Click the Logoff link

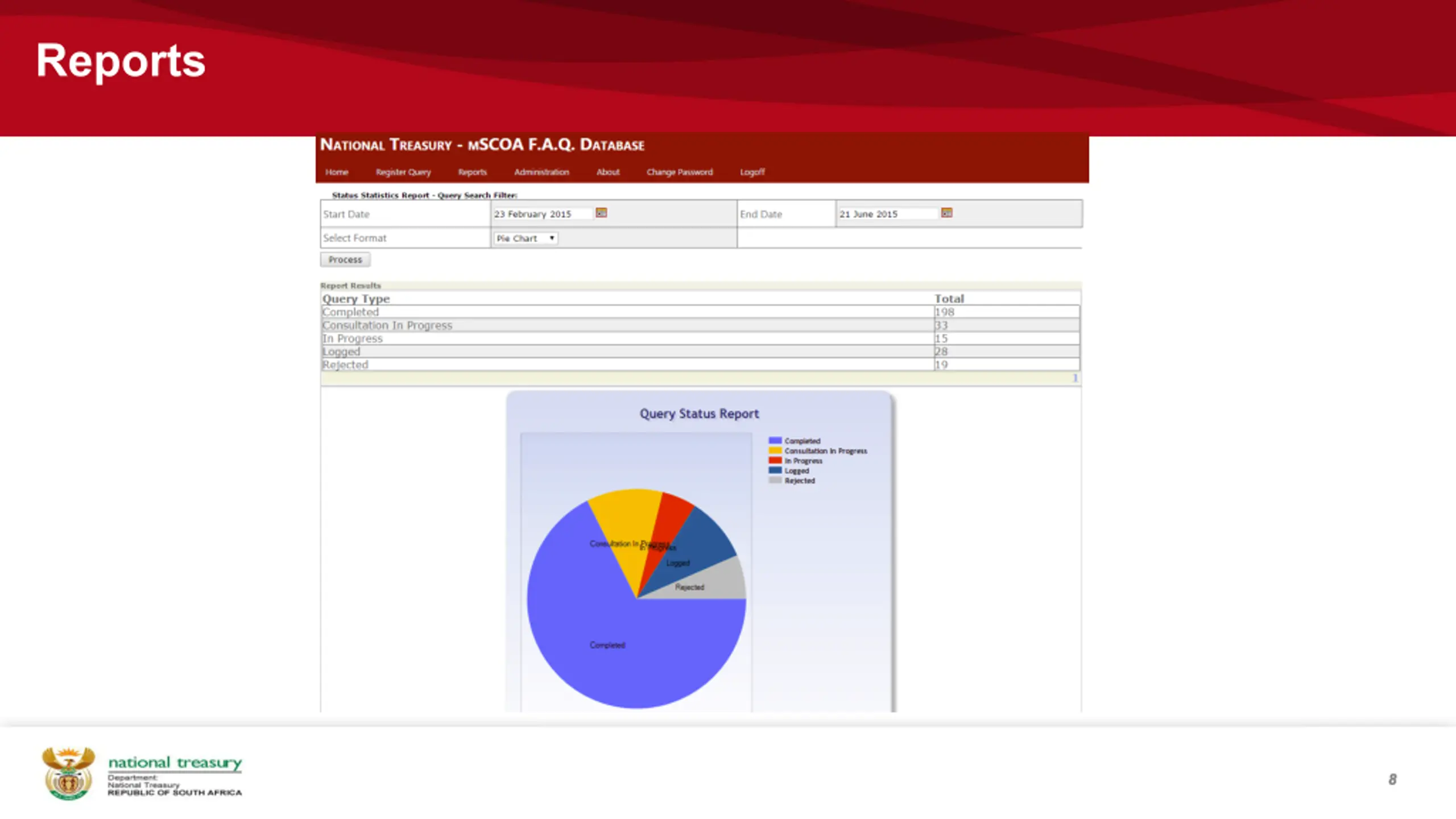point(752,172)
